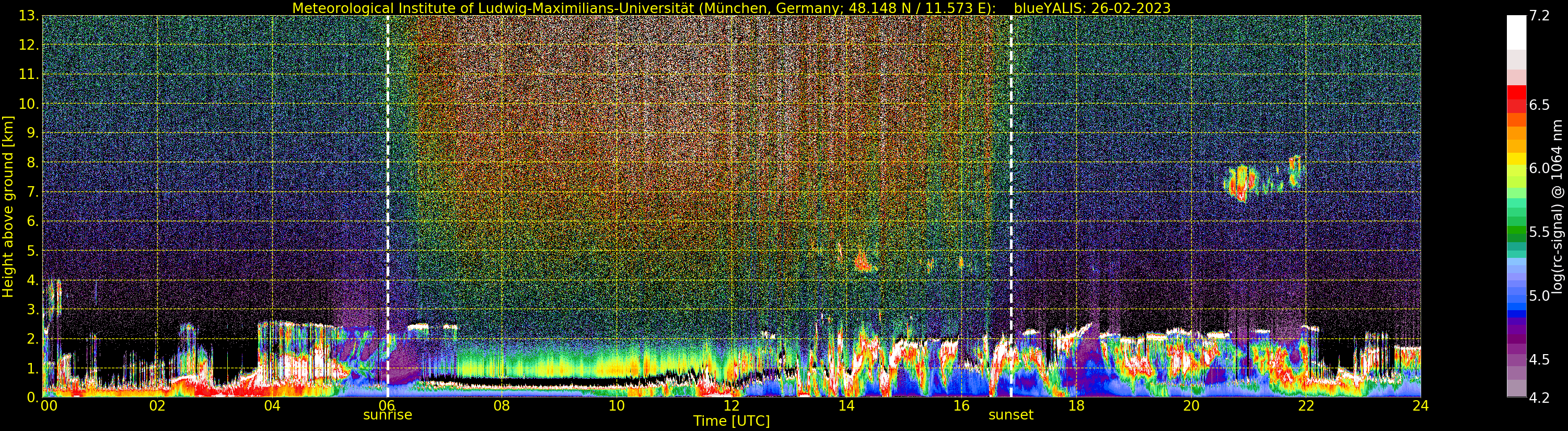Click the '6.5' colorbar value
The height and width of the screenshot is (431, 1568).
point(1539,105)
